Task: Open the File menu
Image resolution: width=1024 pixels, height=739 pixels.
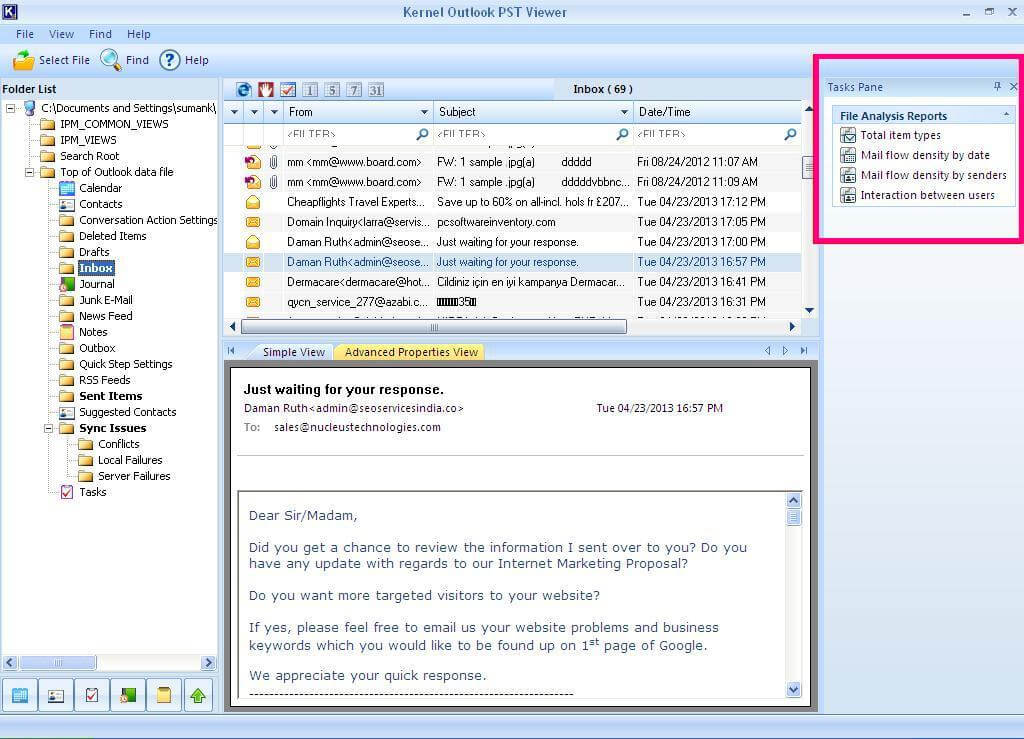Action: [25, 34]
